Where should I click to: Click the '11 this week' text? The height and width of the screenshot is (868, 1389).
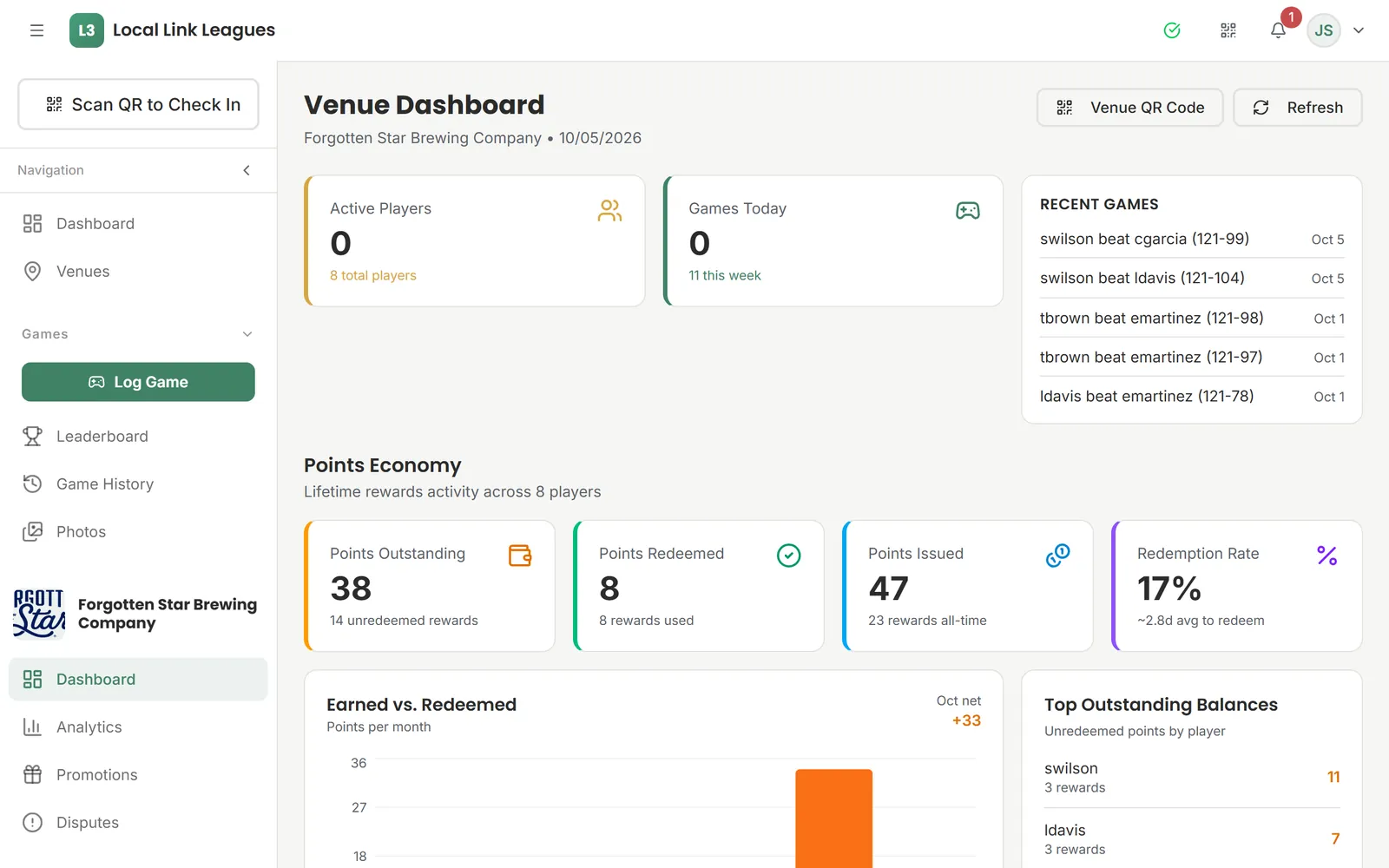tap(725, 275)
